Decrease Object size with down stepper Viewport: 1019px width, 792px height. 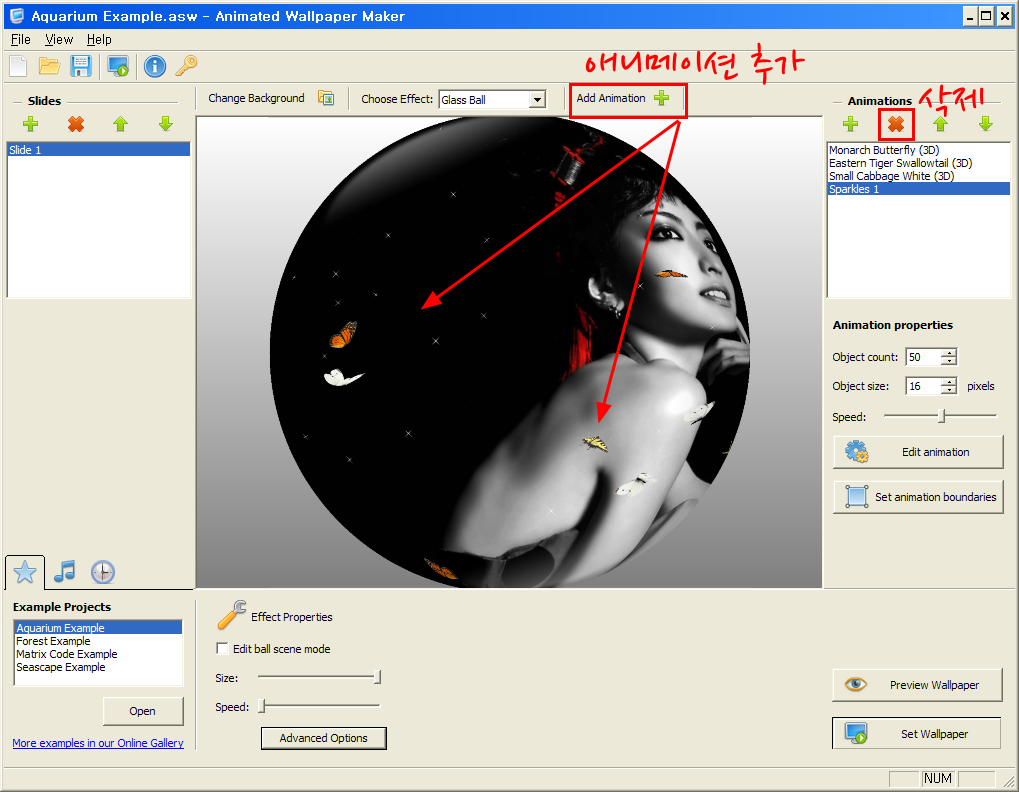click(x=949, y=390)
